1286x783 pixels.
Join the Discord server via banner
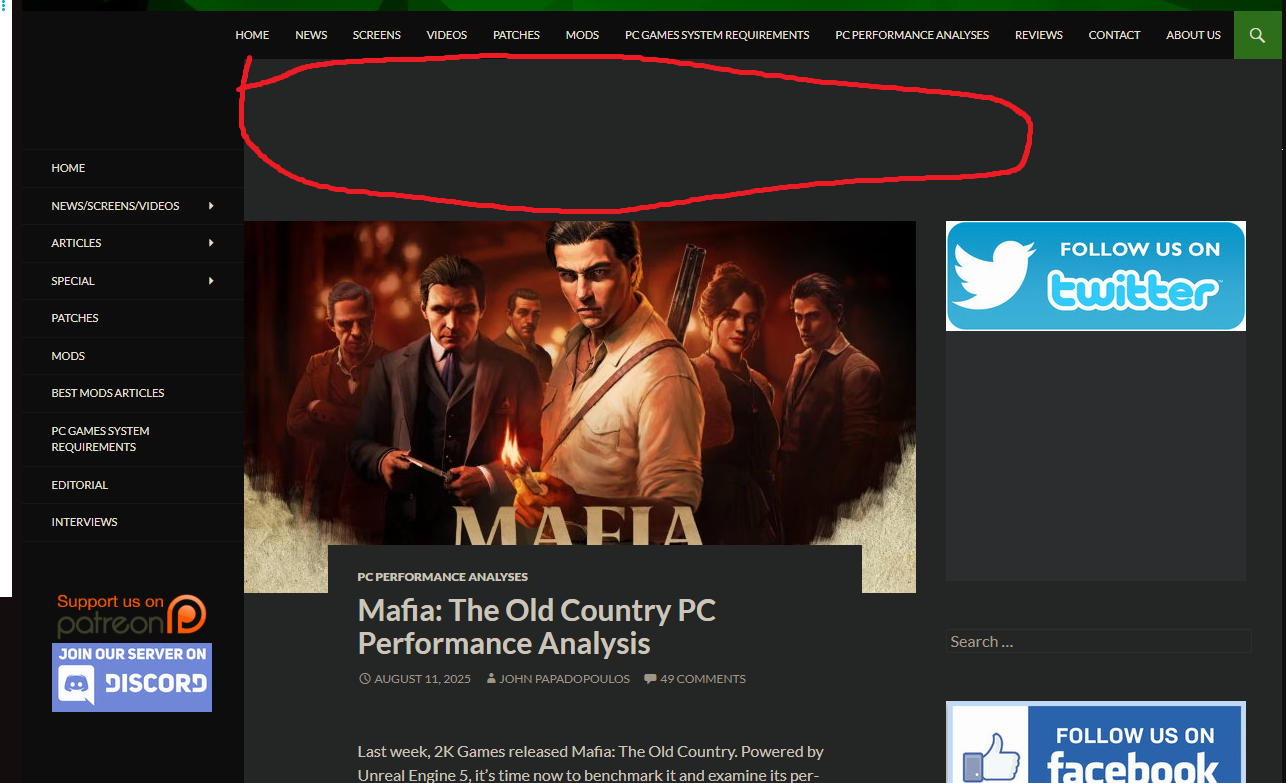(132, 677)
